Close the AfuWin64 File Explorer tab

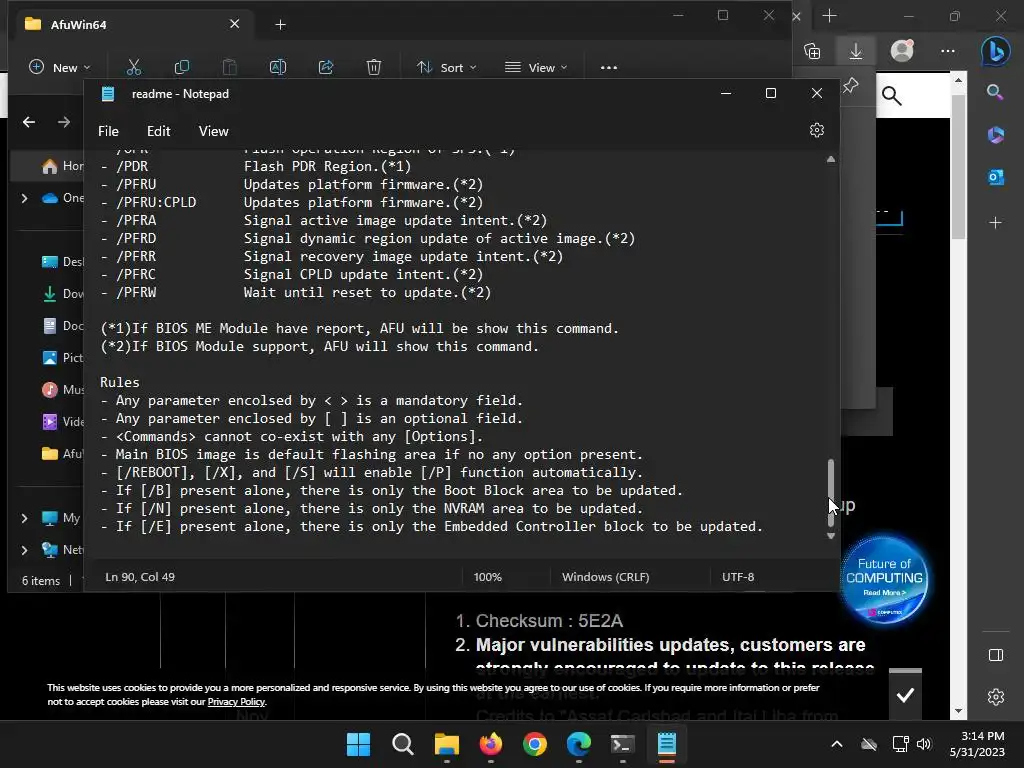(234, 24)
